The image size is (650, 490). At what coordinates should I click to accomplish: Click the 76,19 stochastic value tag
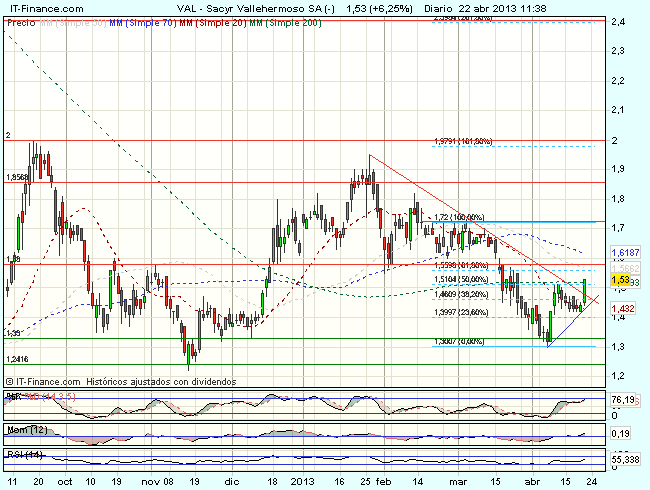[622, 400]
